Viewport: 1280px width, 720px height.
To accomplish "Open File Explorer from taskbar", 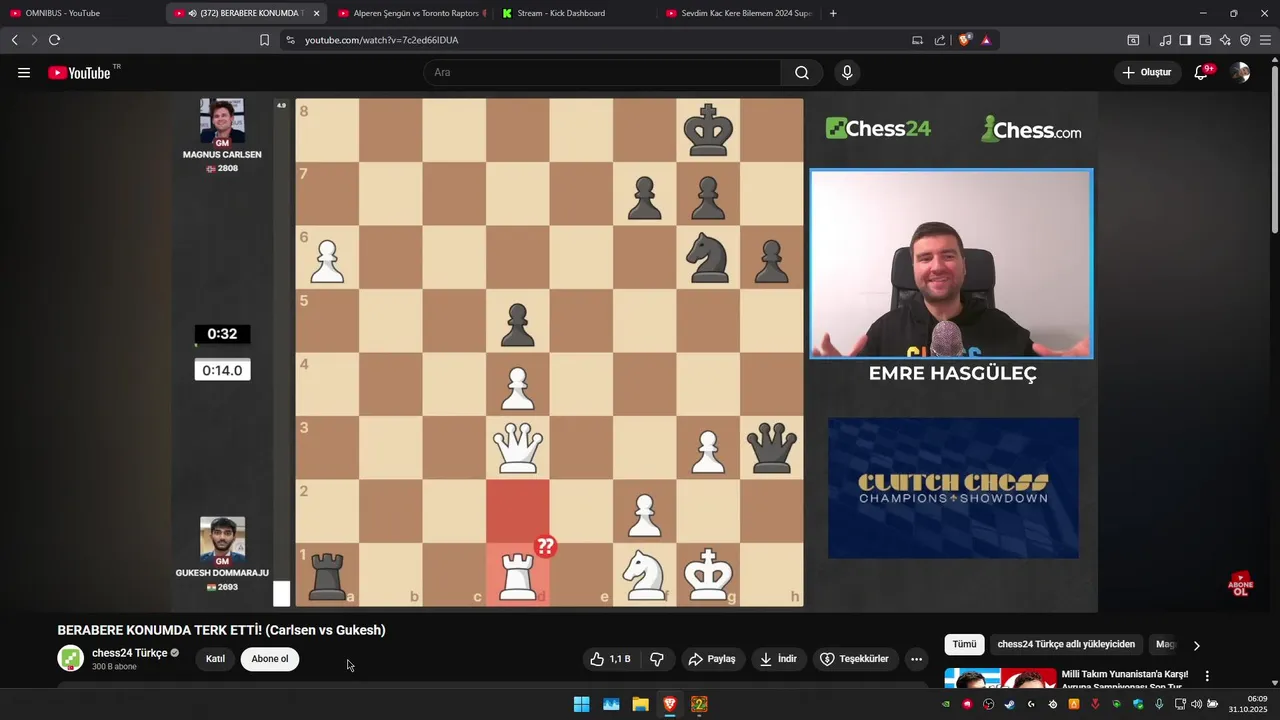I will [640, 704].
